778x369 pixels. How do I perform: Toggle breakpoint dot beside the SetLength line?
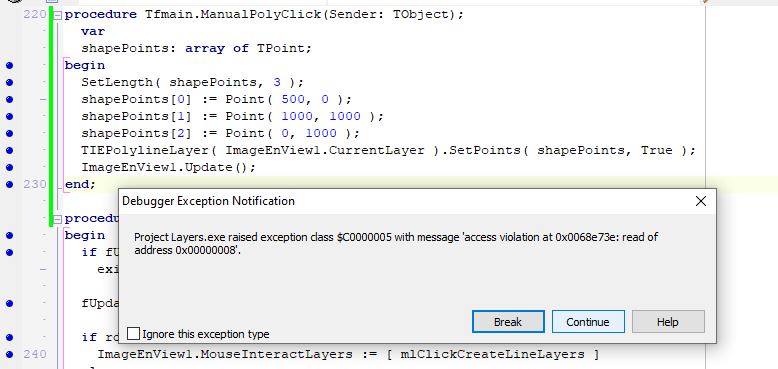(9, 82)
